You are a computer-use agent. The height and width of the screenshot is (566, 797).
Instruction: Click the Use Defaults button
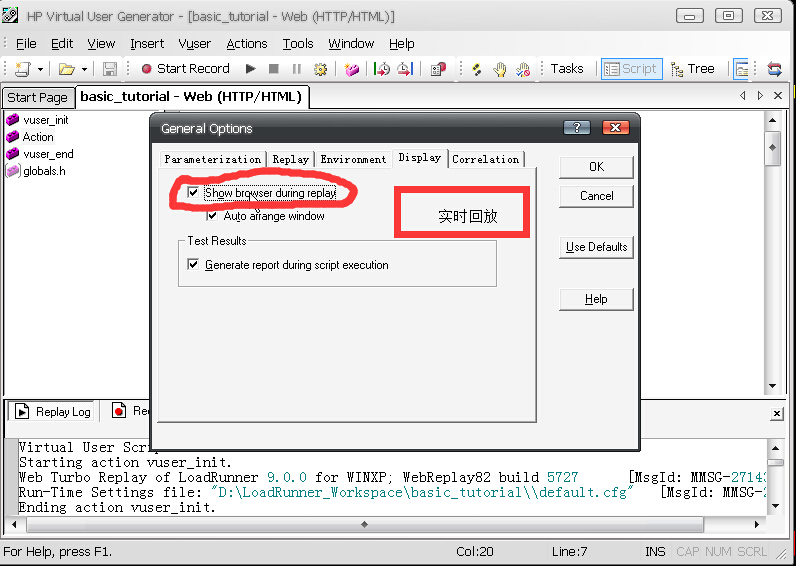coord(596,247)
